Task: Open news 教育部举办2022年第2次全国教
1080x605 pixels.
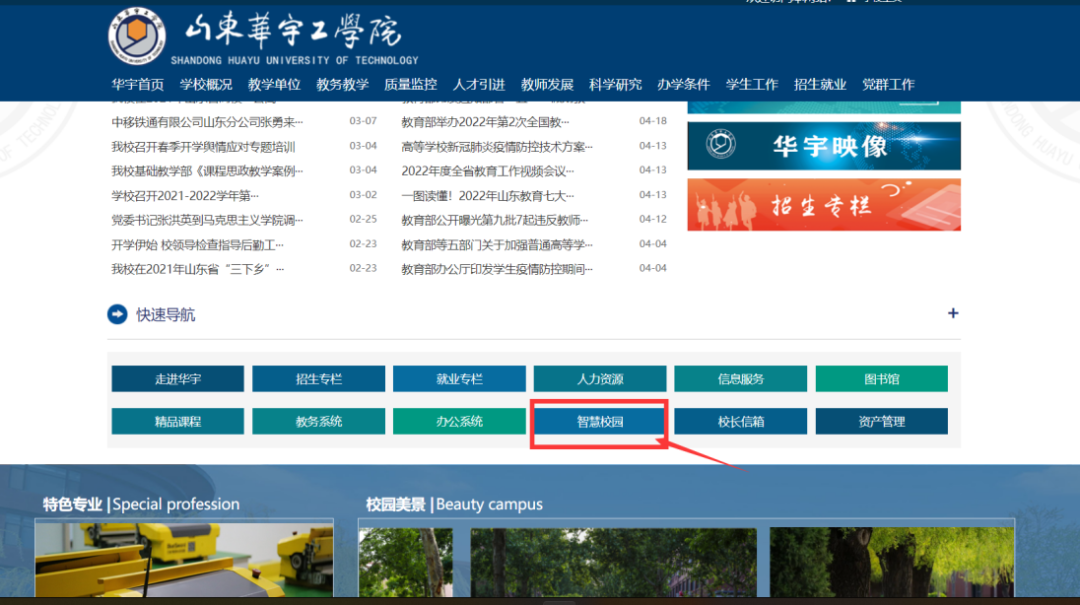Action: pos(486,122)
